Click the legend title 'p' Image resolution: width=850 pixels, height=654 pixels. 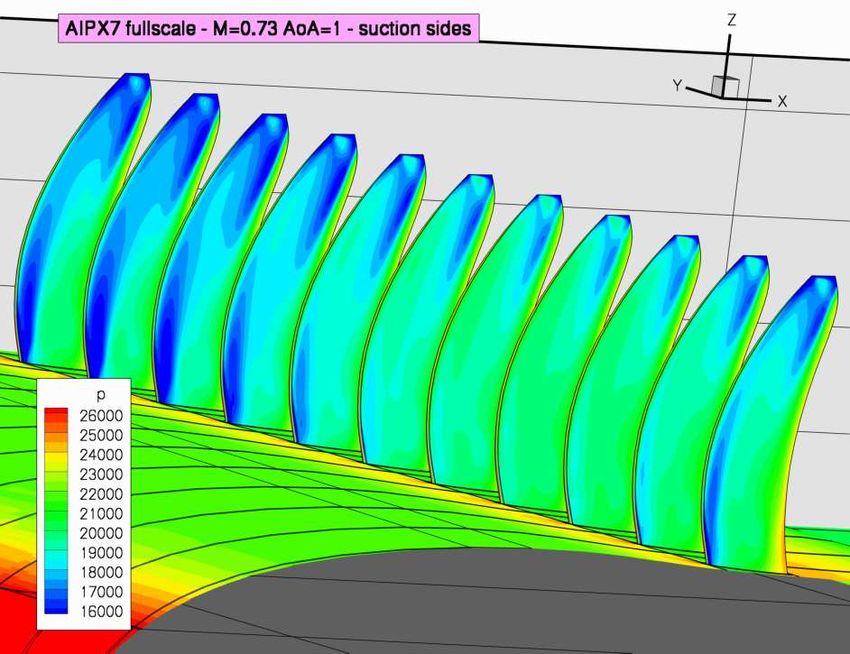[101, 395]
